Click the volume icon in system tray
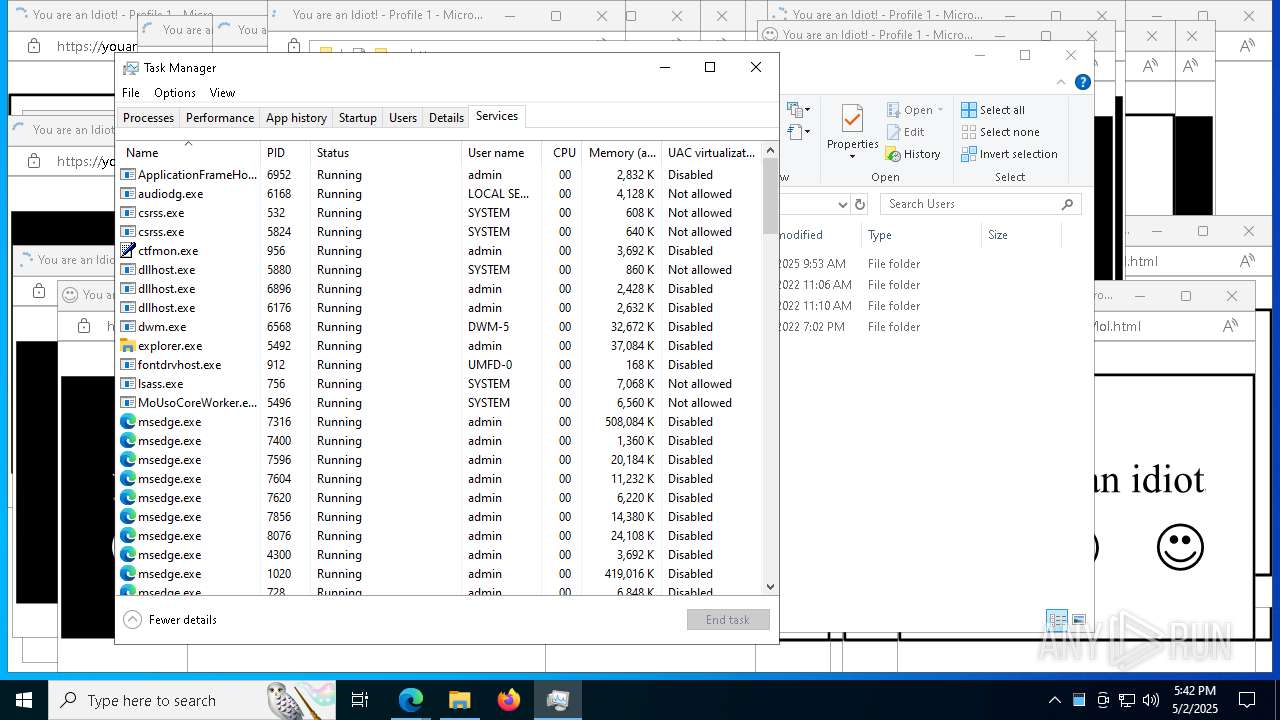The height and width of the screenshot is (720, 1280). (x=1151, y=700)
